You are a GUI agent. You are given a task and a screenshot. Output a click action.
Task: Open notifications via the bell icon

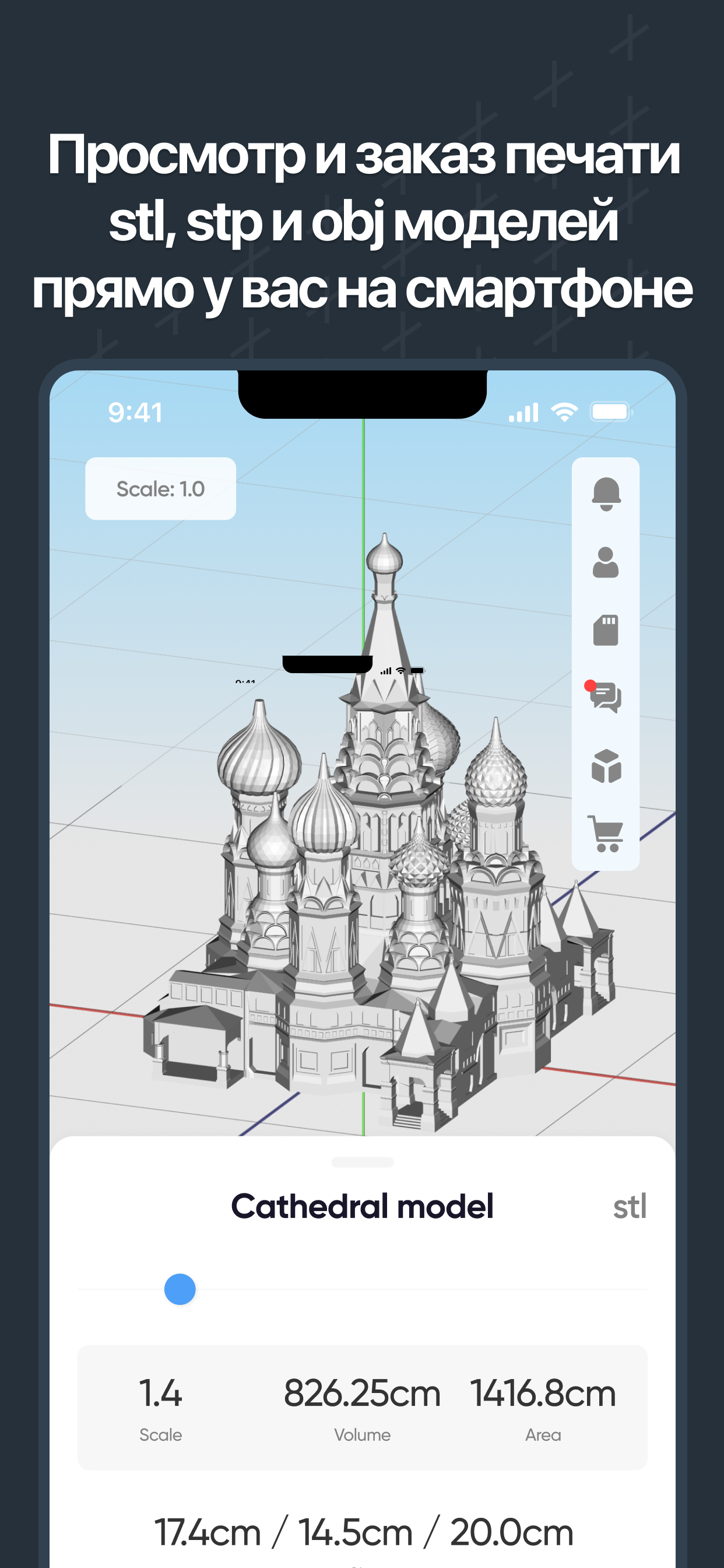(606, 494)
